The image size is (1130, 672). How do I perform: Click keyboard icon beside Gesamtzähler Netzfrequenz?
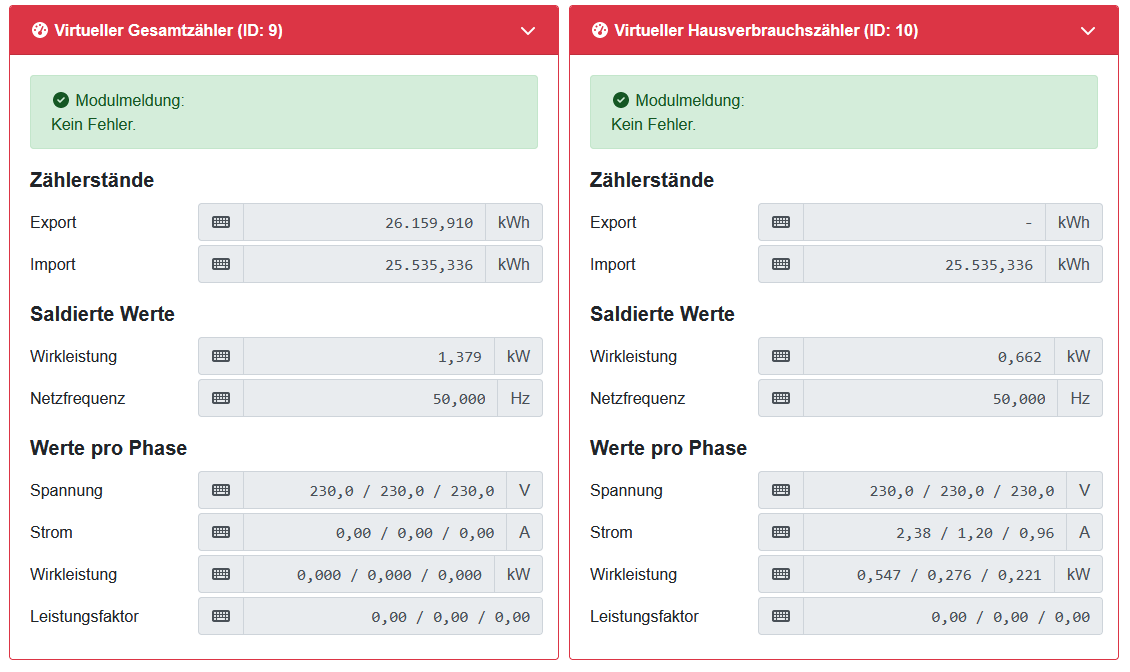221,398
